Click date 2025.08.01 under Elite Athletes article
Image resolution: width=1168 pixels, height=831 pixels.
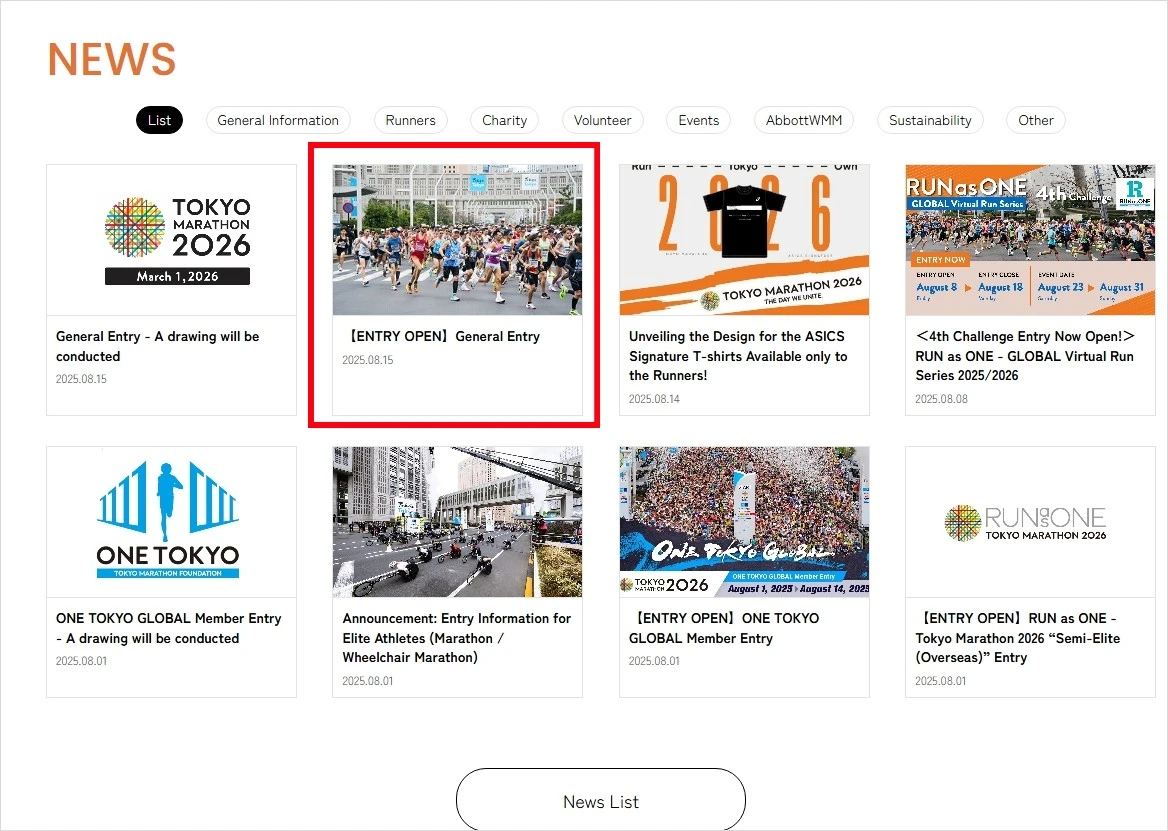pos(367,681)
